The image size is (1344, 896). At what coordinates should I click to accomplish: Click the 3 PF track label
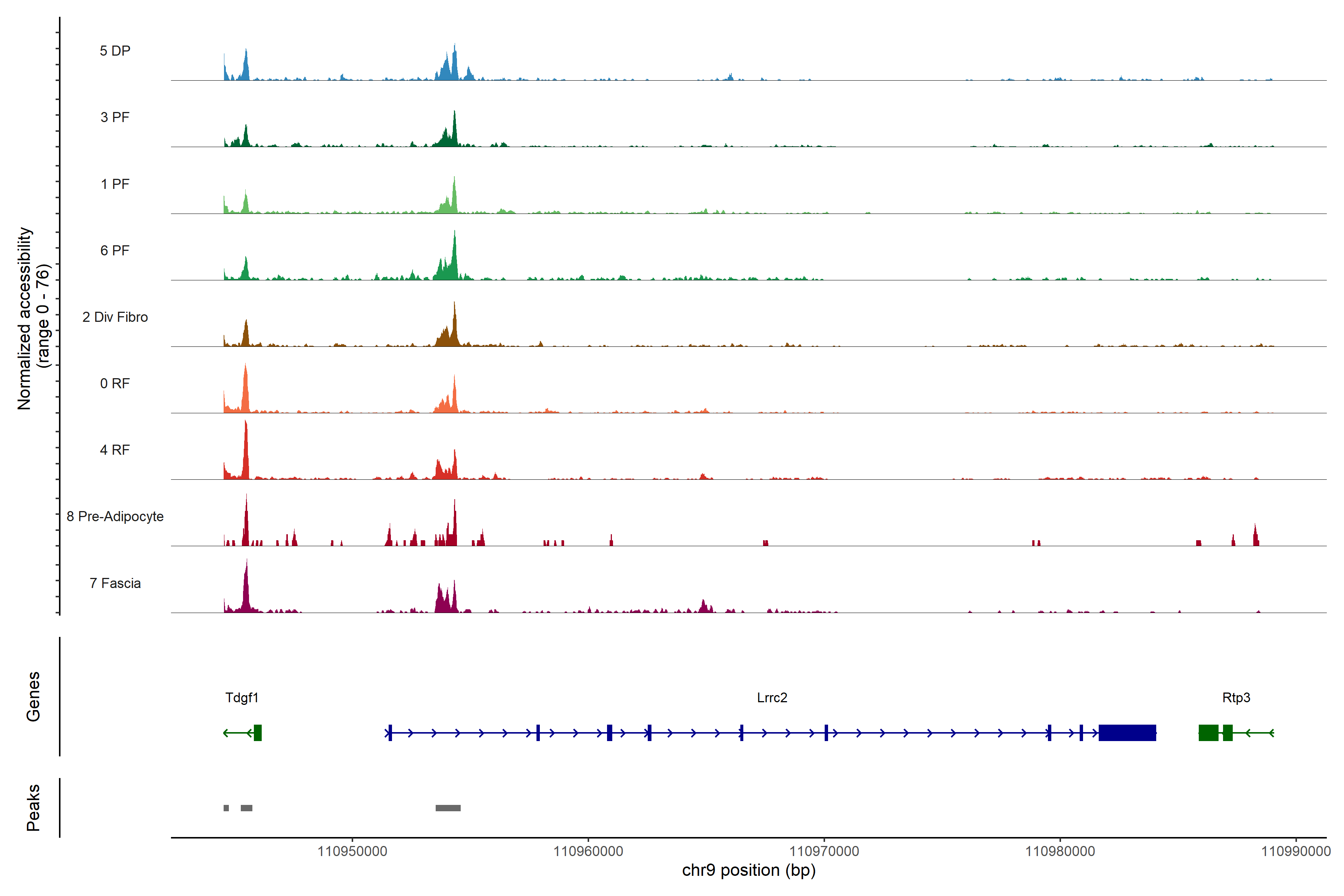[115, 117]
